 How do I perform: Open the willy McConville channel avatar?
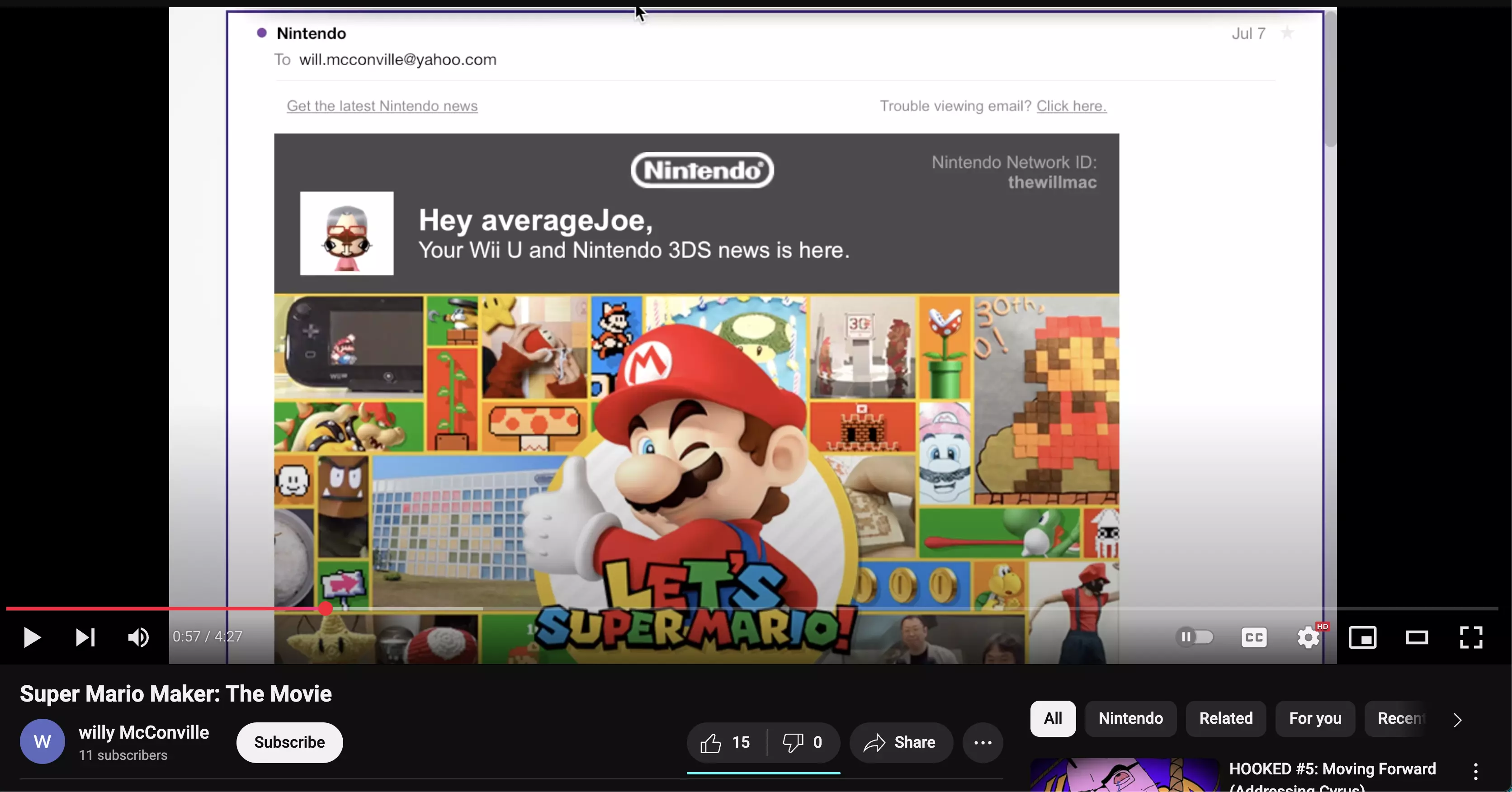pos(42,741)
